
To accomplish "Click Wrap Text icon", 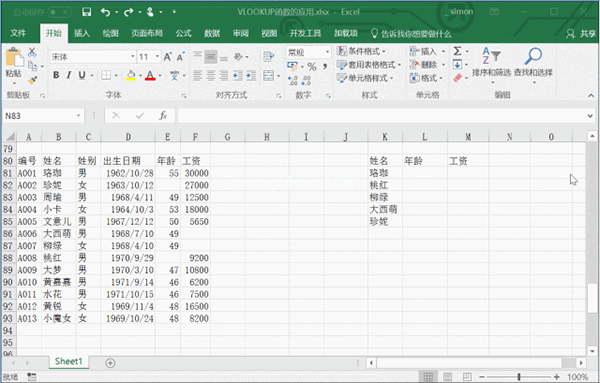I will 269,57.
